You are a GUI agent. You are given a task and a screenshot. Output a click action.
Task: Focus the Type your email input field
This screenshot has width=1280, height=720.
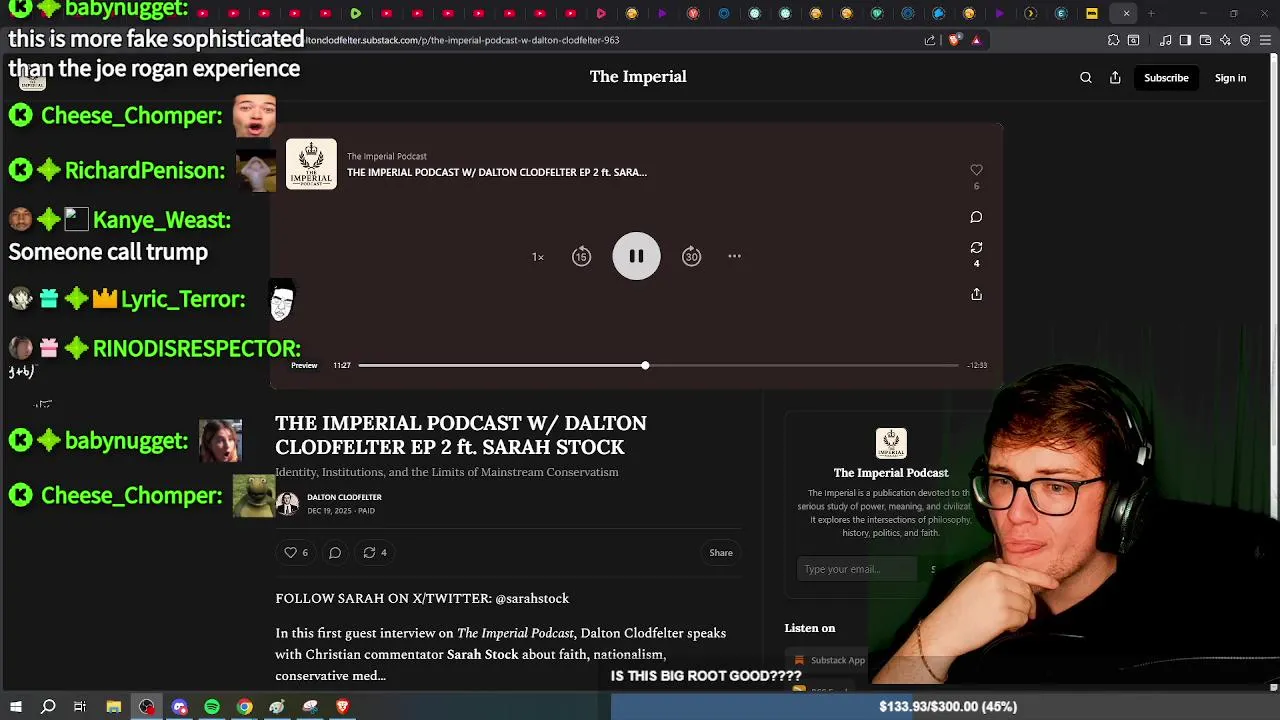click(x=856, y=569)
